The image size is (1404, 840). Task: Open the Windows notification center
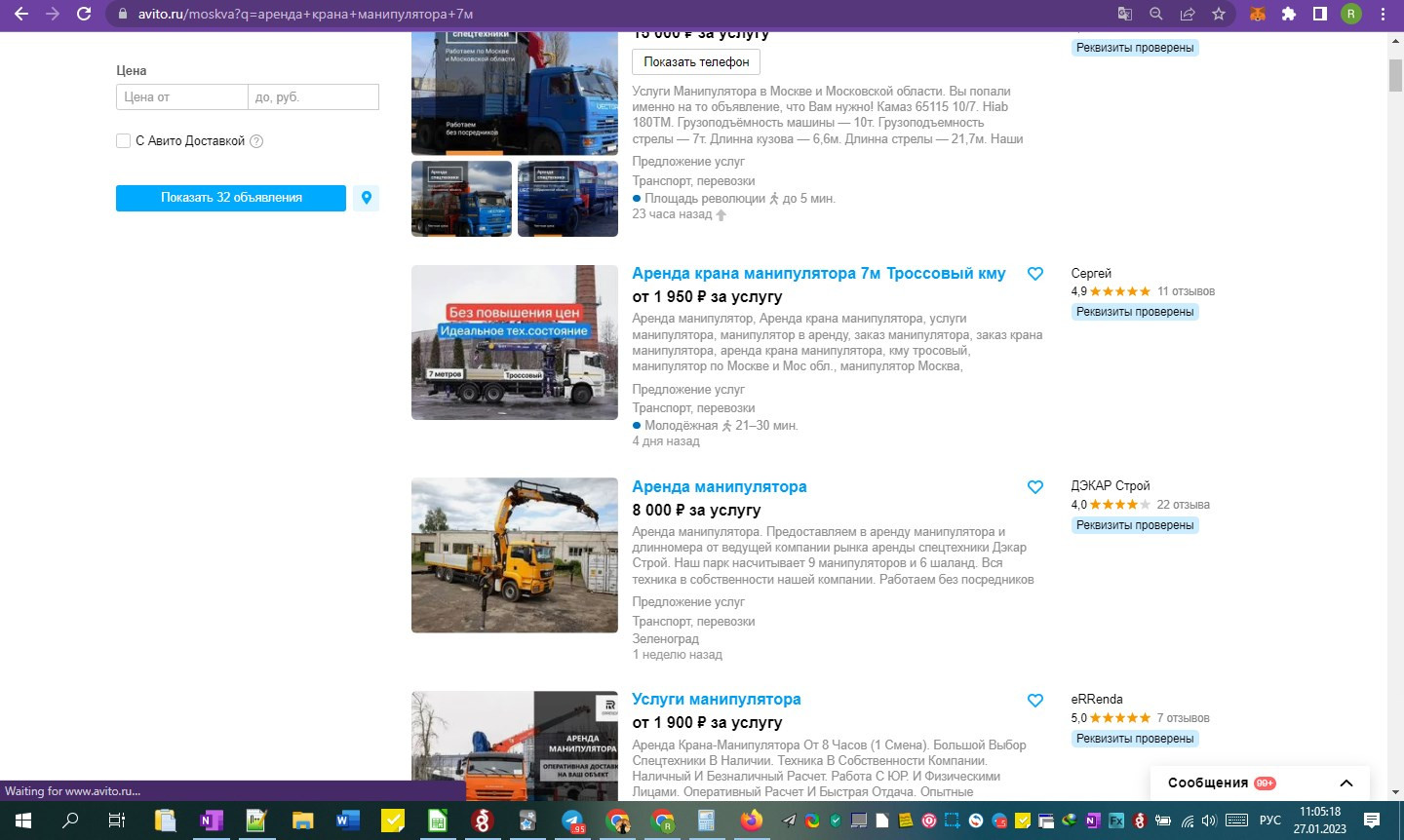click(1371, 821)
